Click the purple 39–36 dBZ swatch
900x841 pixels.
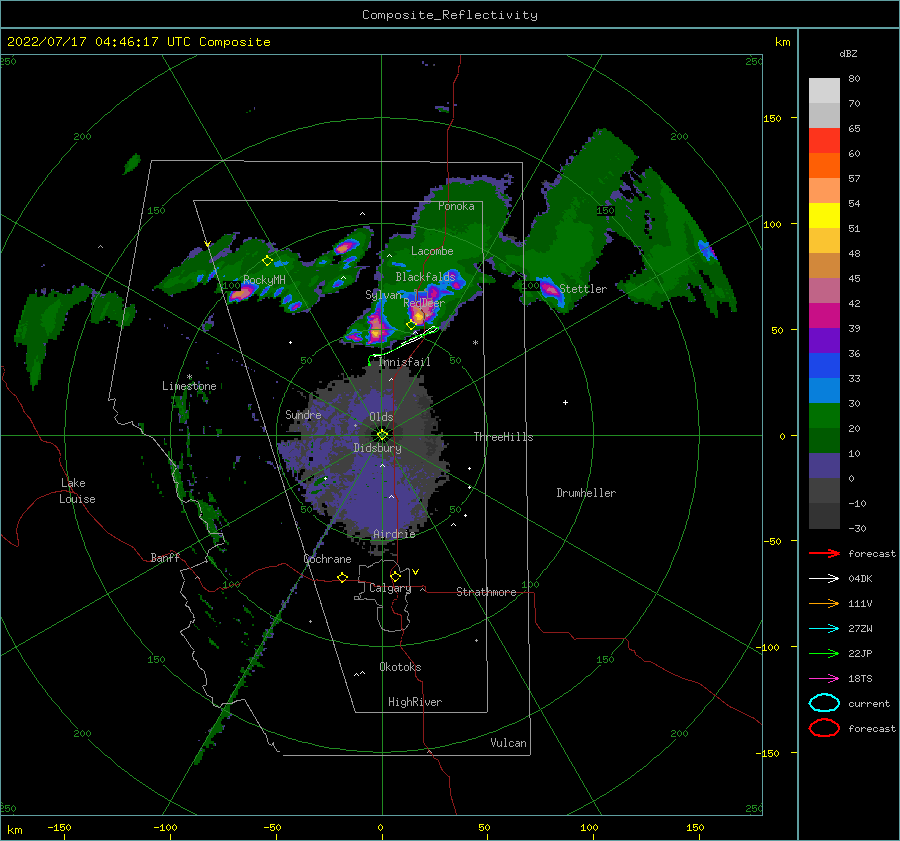824,341
